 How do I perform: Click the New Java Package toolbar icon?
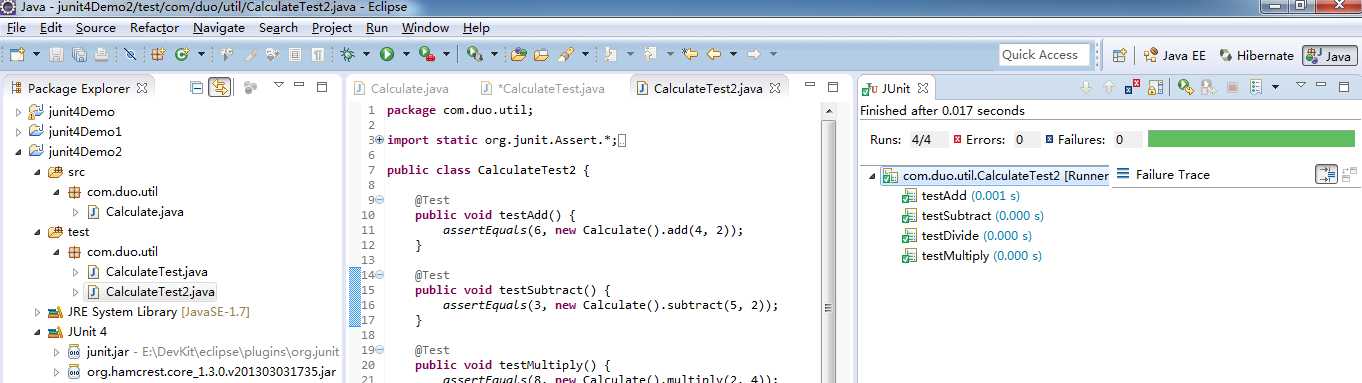coord(157,54)
